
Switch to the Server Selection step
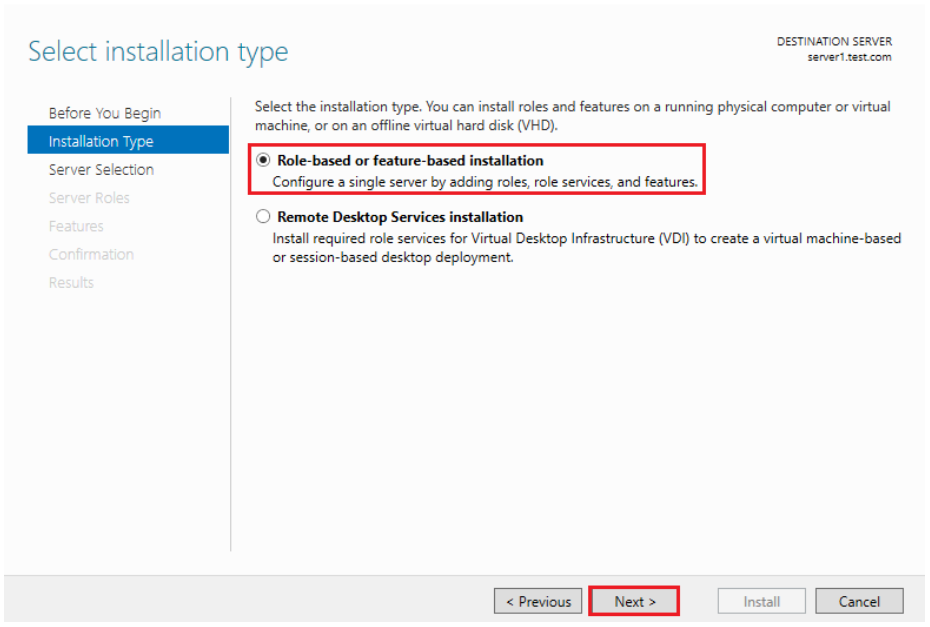click(101, 169)
